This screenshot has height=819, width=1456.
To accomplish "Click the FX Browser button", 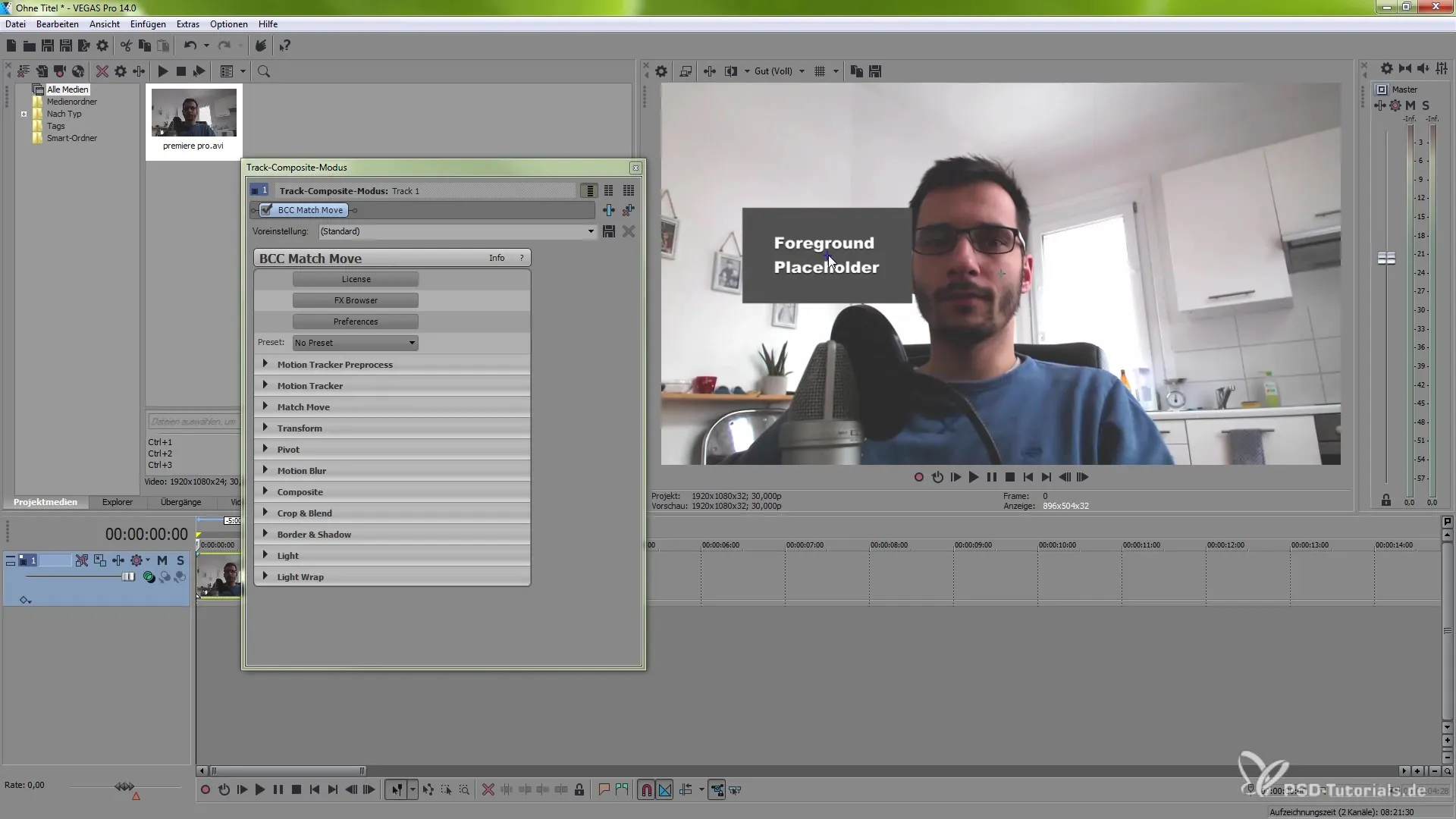I will point(356,300).
